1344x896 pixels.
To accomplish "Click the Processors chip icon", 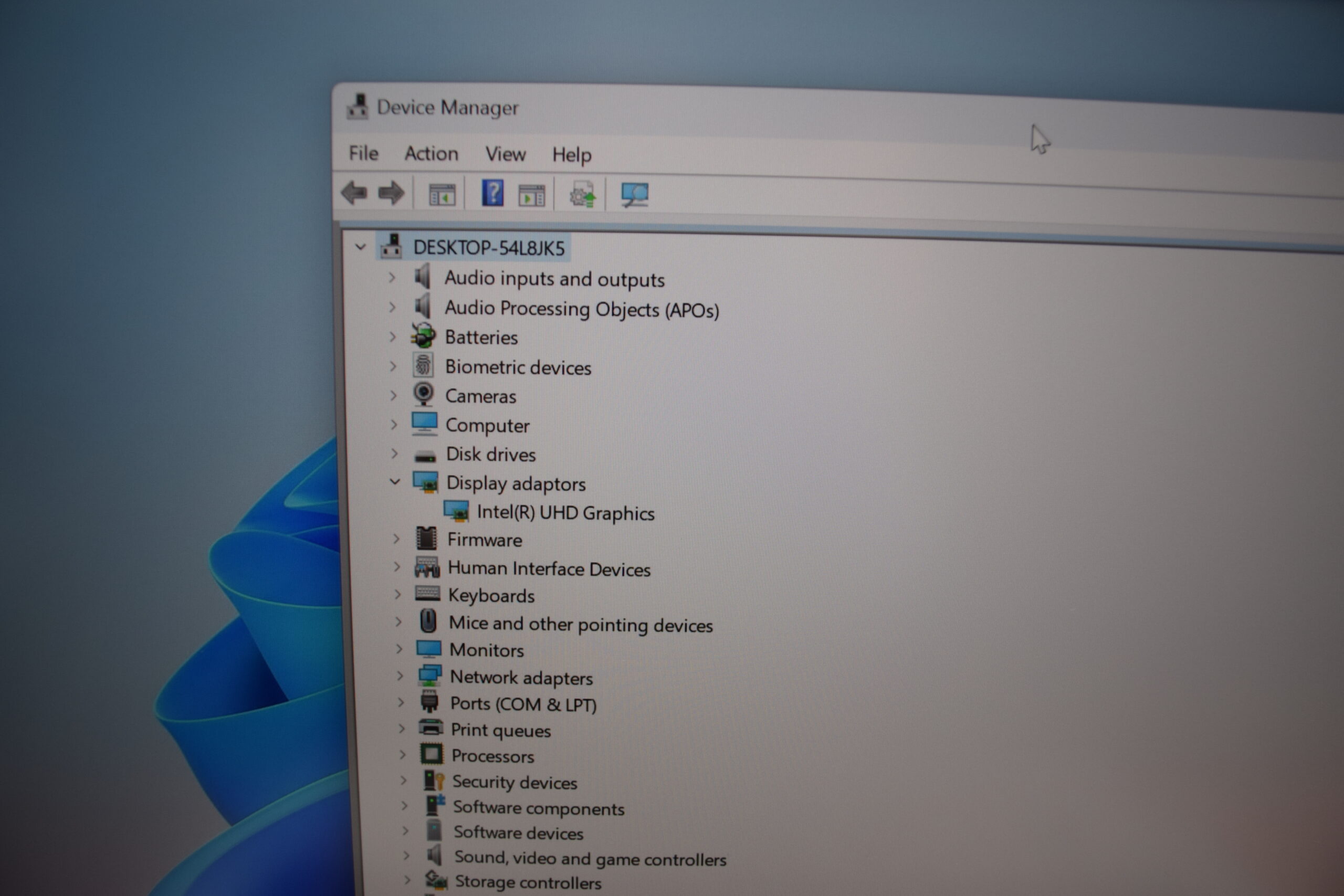I will click(432, 754).
